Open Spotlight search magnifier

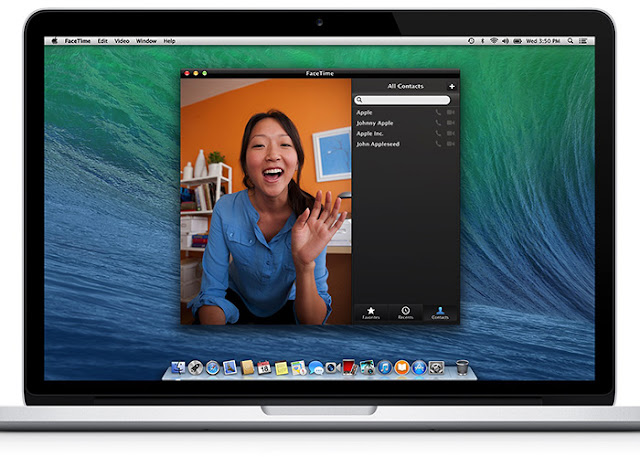coord(570,41)
